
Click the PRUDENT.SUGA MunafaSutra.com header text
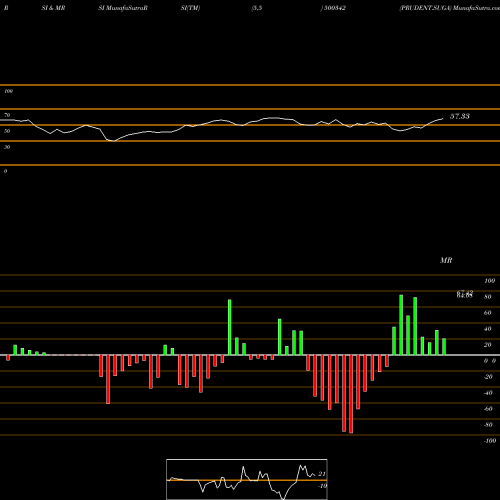click(450, 8)
